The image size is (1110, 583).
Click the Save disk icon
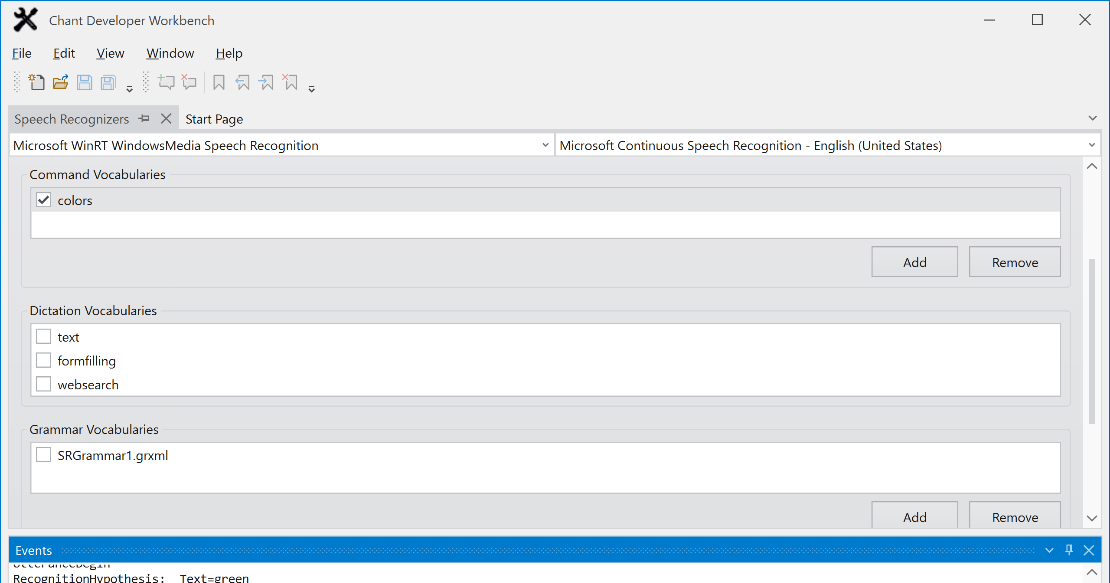click(85, 83)
